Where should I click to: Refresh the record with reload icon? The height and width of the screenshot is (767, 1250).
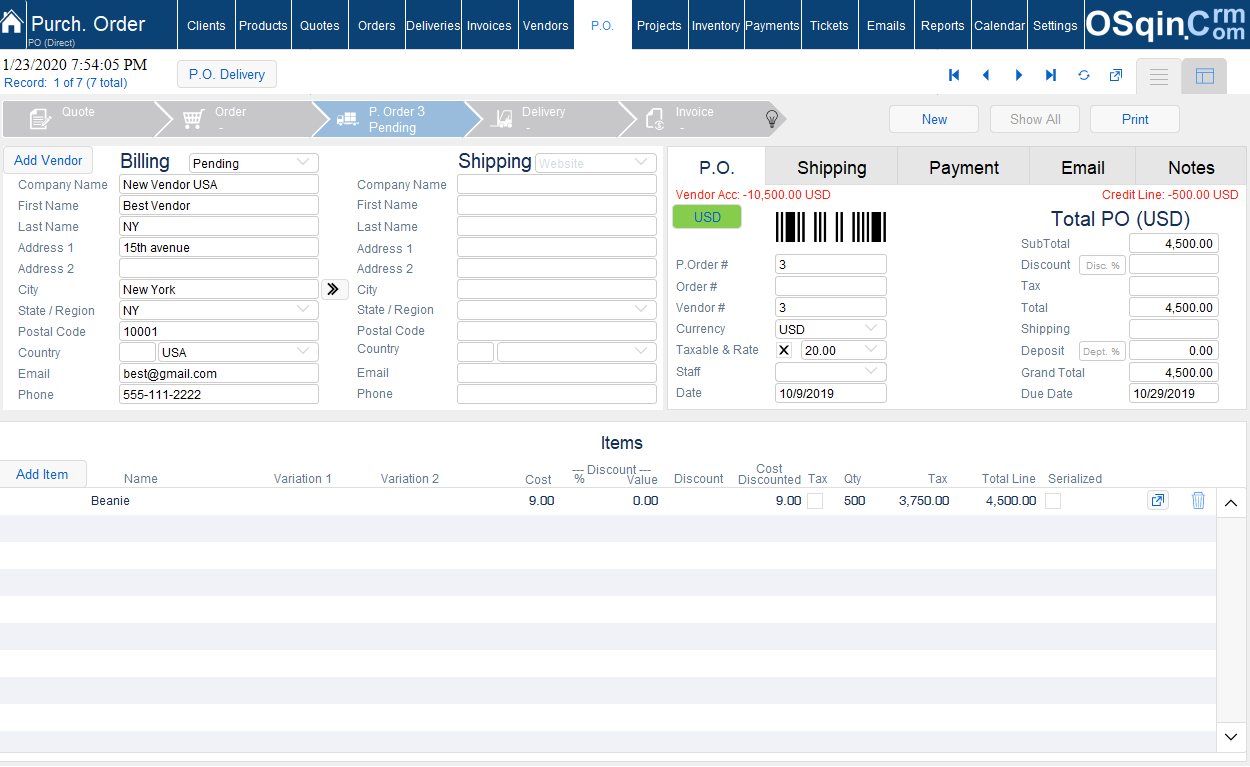pos(1083,75)
